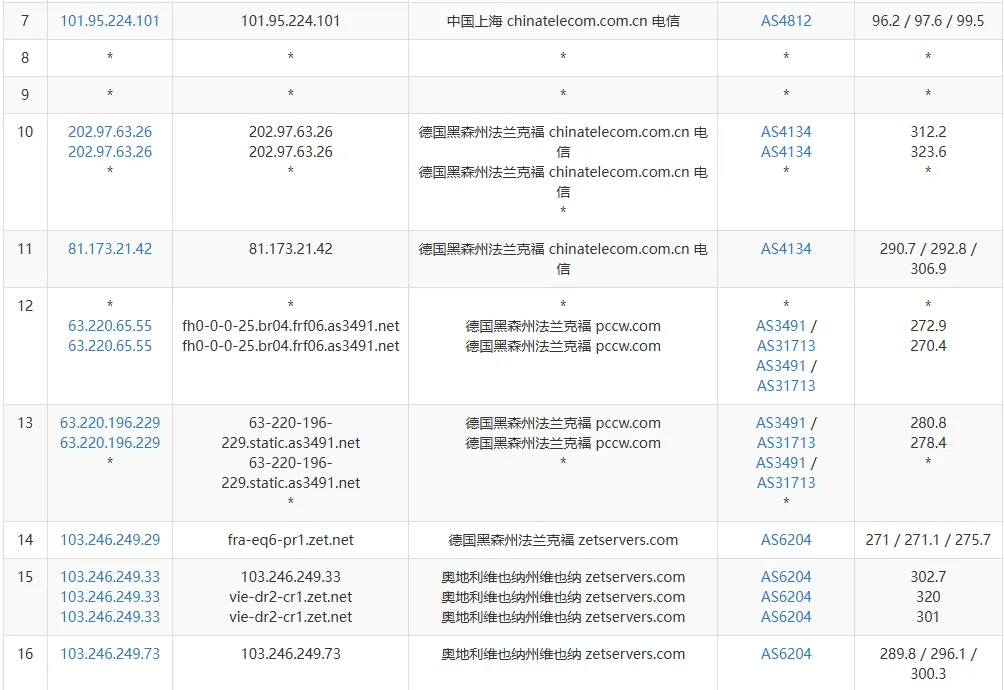Open the first 103.246.249.33 link
Screen dimensions: 1004x690
[110, 577]
